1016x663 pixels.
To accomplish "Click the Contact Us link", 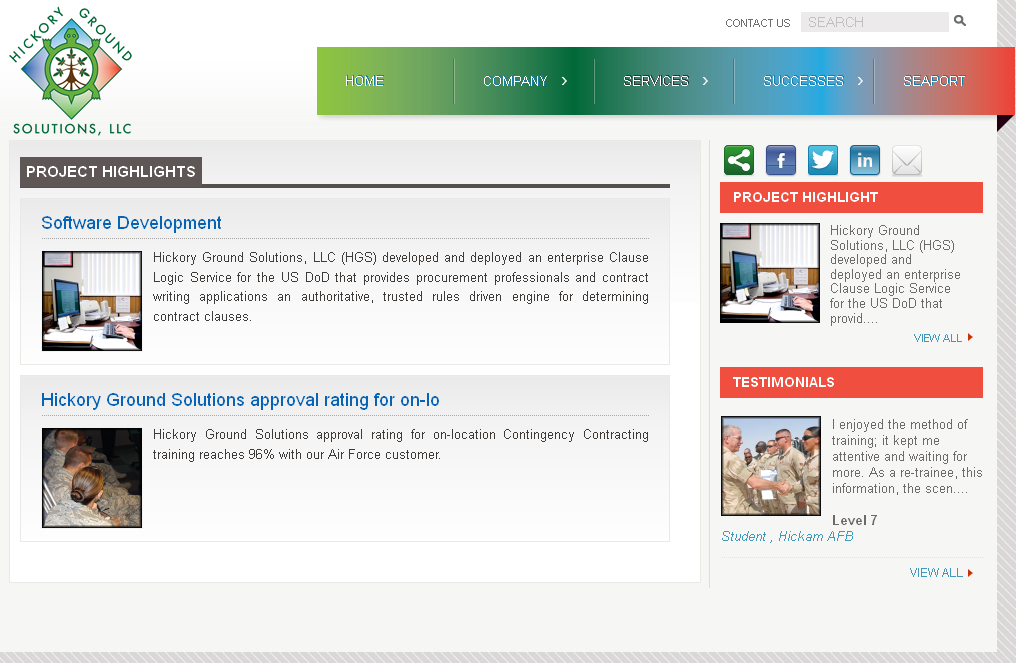I will pyautogui.click(x=757, y=23).
